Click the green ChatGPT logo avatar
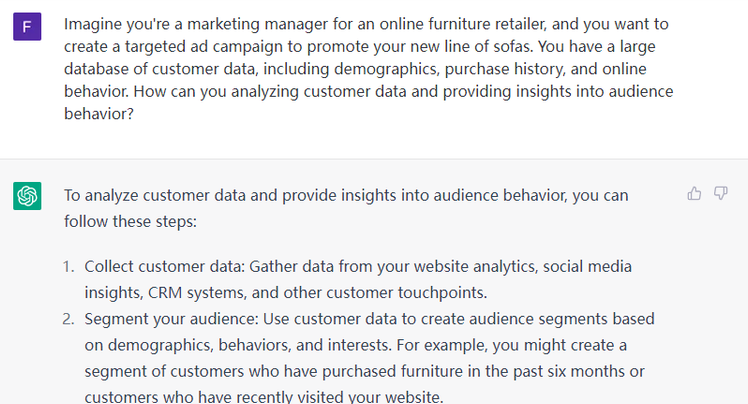 coord(27,196)
